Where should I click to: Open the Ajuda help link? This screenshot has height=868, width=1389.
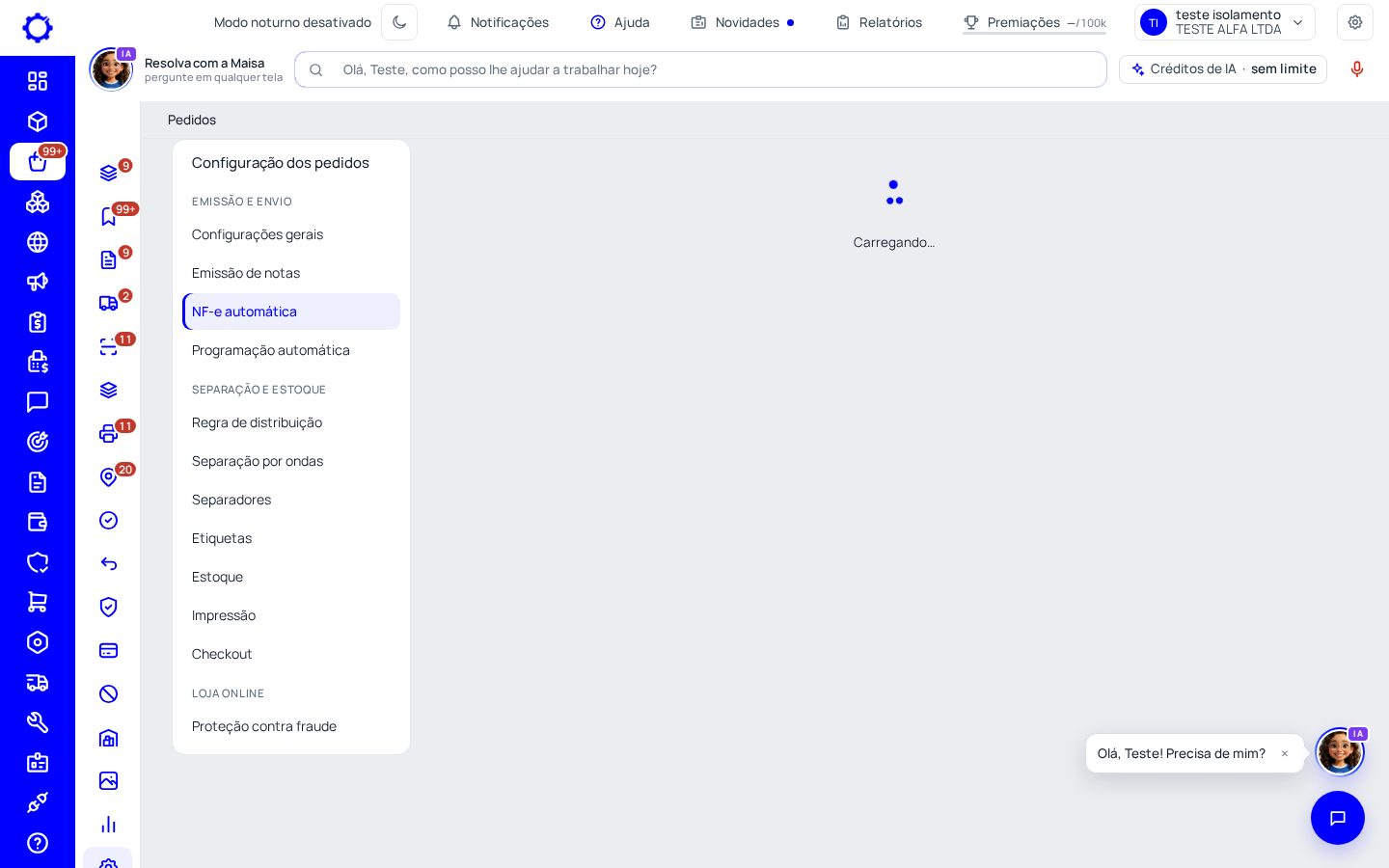[x=620, y=22]
